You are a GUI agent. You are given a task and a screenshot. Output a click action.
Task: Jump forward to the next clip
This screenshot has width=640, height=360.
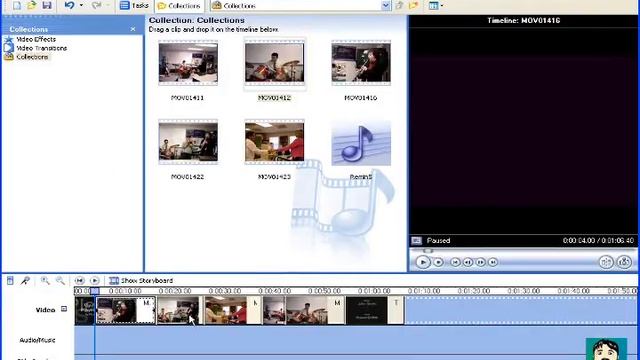coord(493,262)
